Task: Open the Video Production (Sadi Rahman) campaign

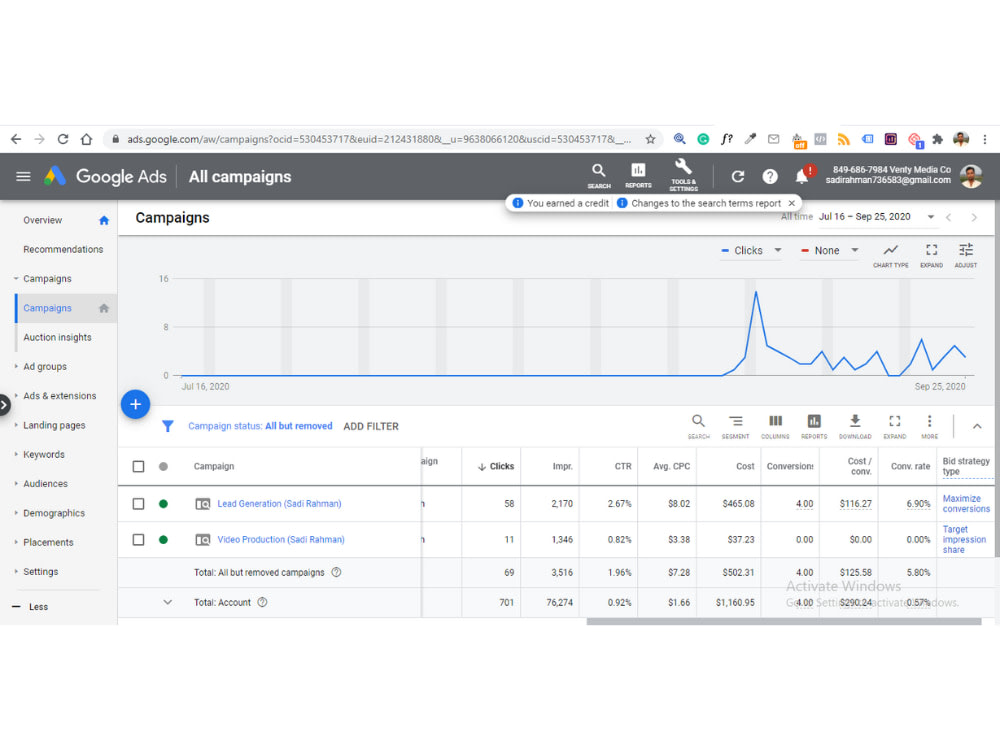Action: [281, 540]
